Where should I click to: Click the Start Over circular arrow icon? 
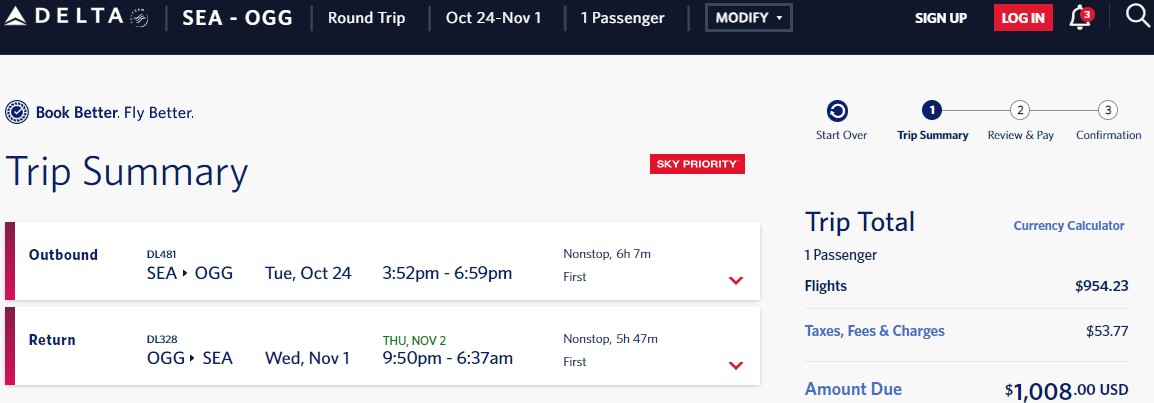tap(838, 111)
